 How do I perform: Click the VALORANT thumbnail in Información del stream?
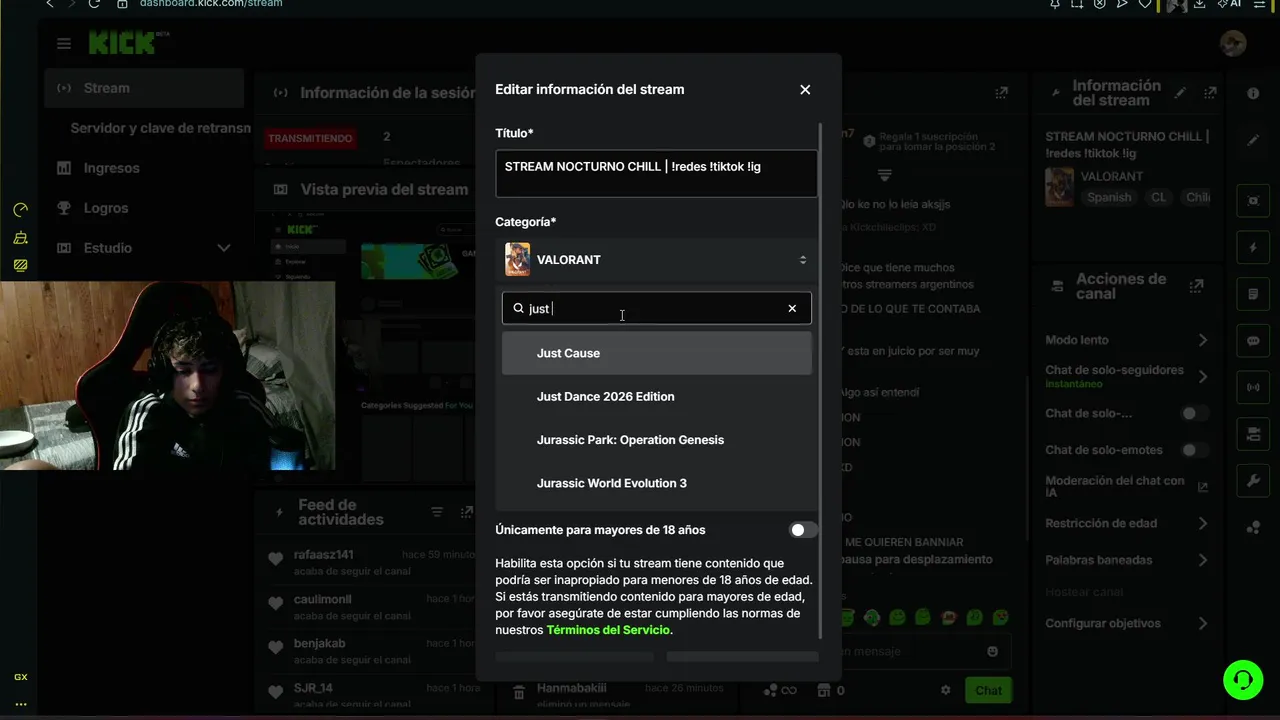pos(1059,187)
